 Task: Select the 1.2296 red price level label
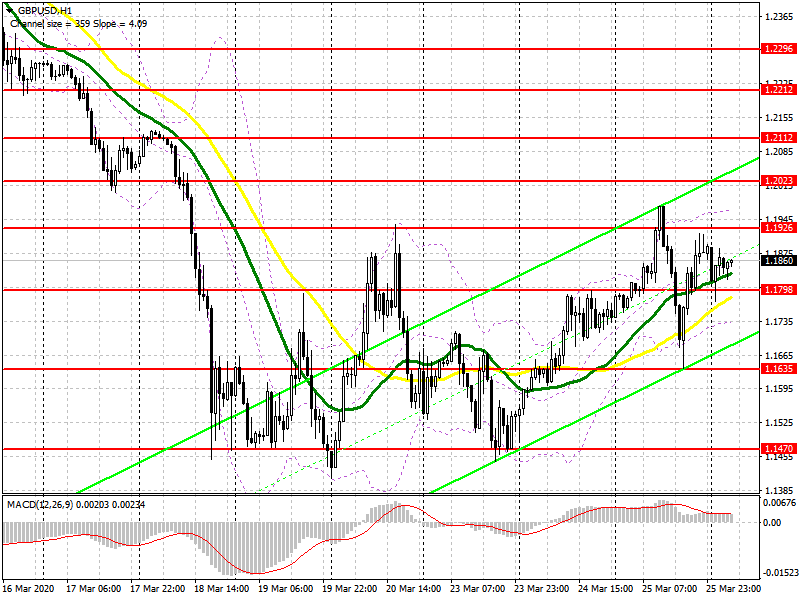(x=779, y=49)
